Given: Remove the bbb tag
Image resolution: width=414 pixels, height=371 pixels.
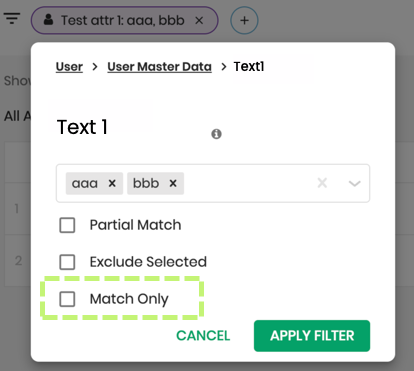Looking at the screenshot, I should (x=173, y=183).
